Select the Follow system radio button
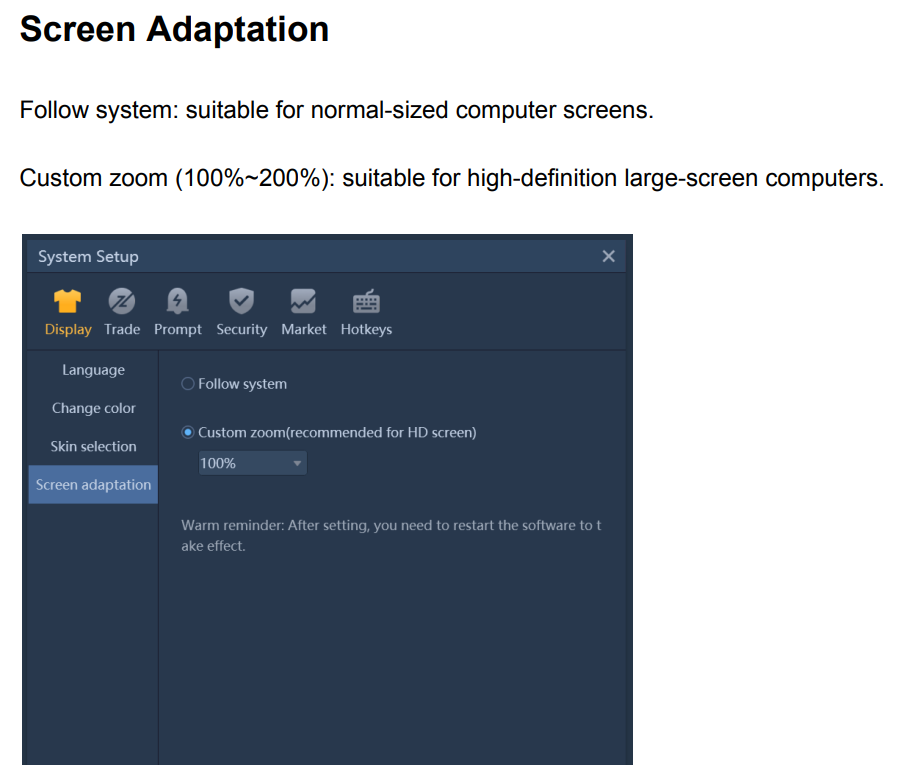The image size is (899, 765). click(x=187, y=384)
